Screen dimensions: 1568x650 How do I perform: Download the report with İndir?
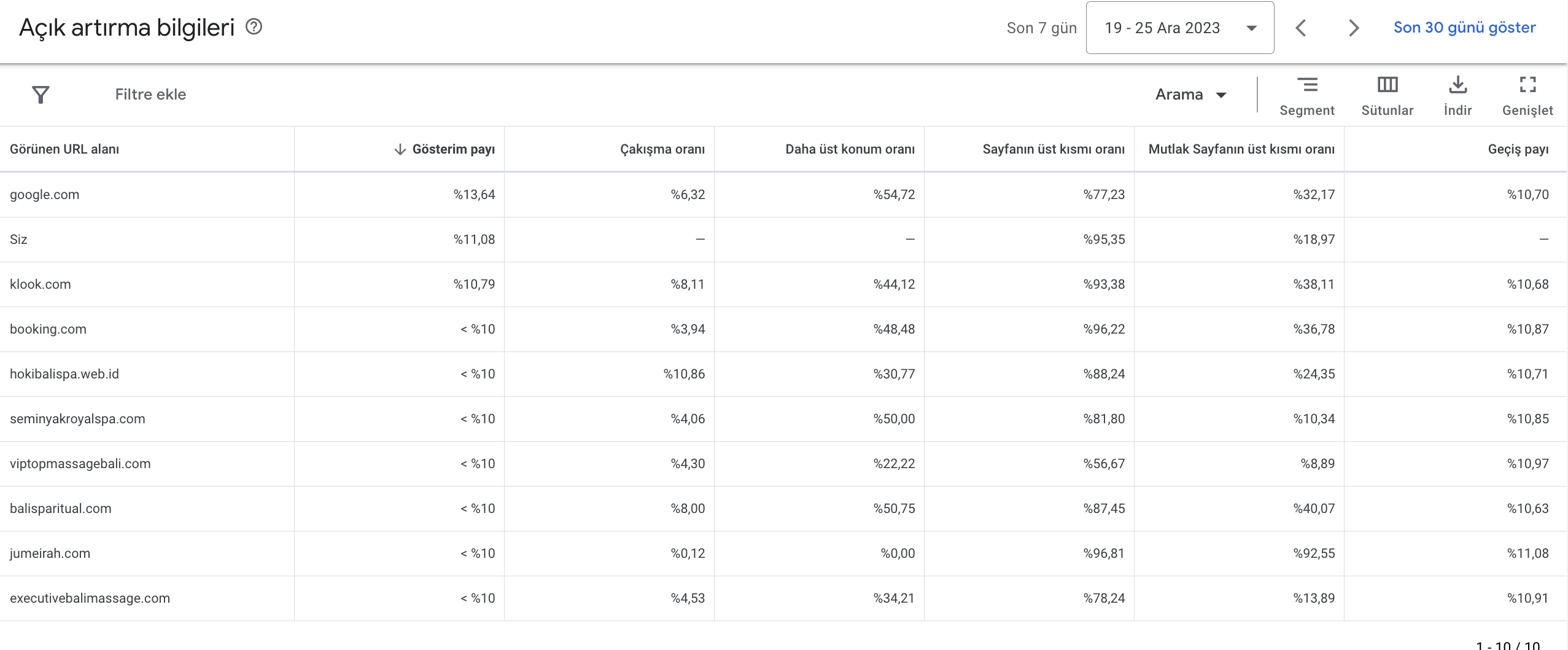coord(1457,96)
